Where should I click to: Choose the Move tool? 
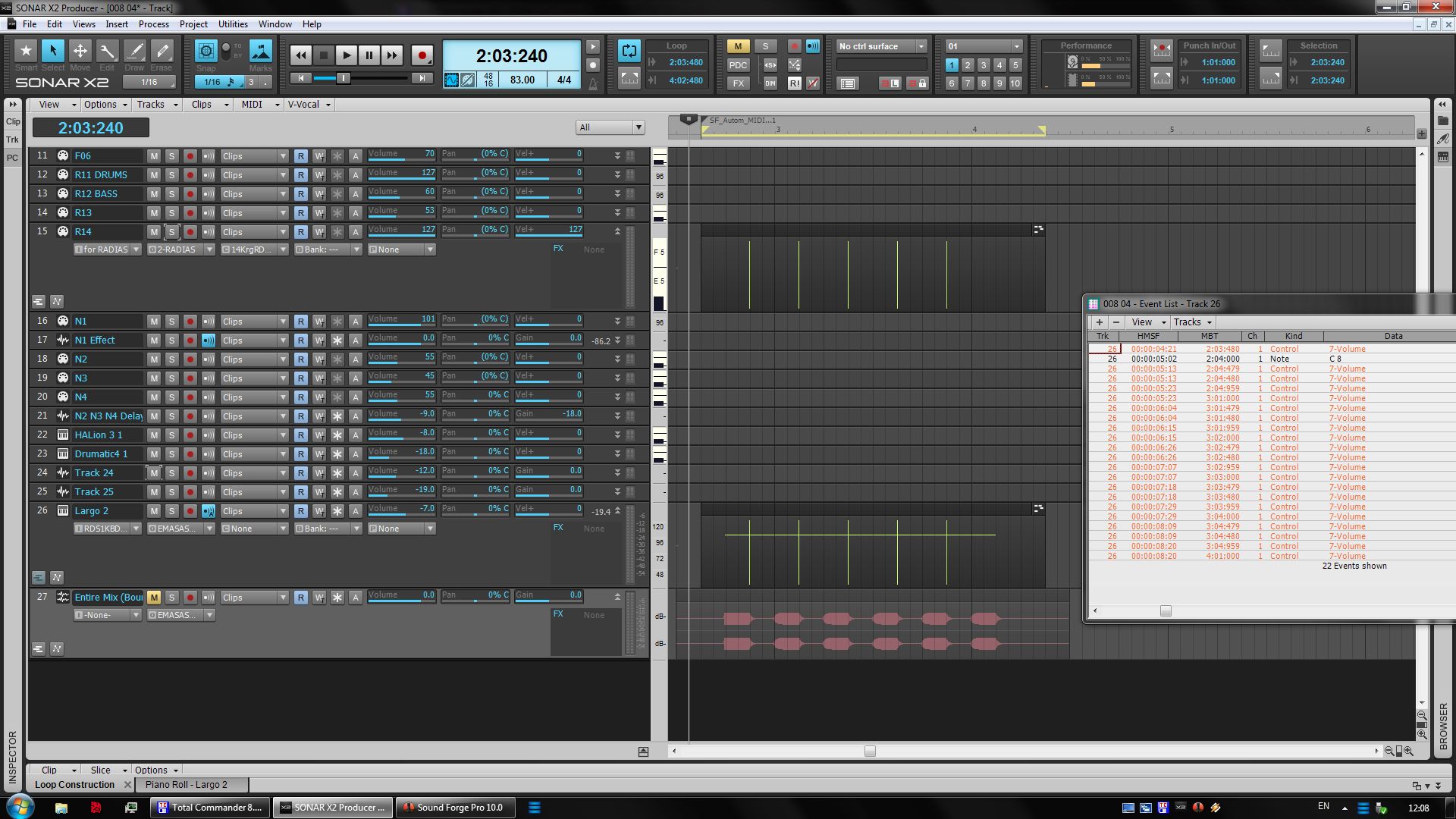80,52
